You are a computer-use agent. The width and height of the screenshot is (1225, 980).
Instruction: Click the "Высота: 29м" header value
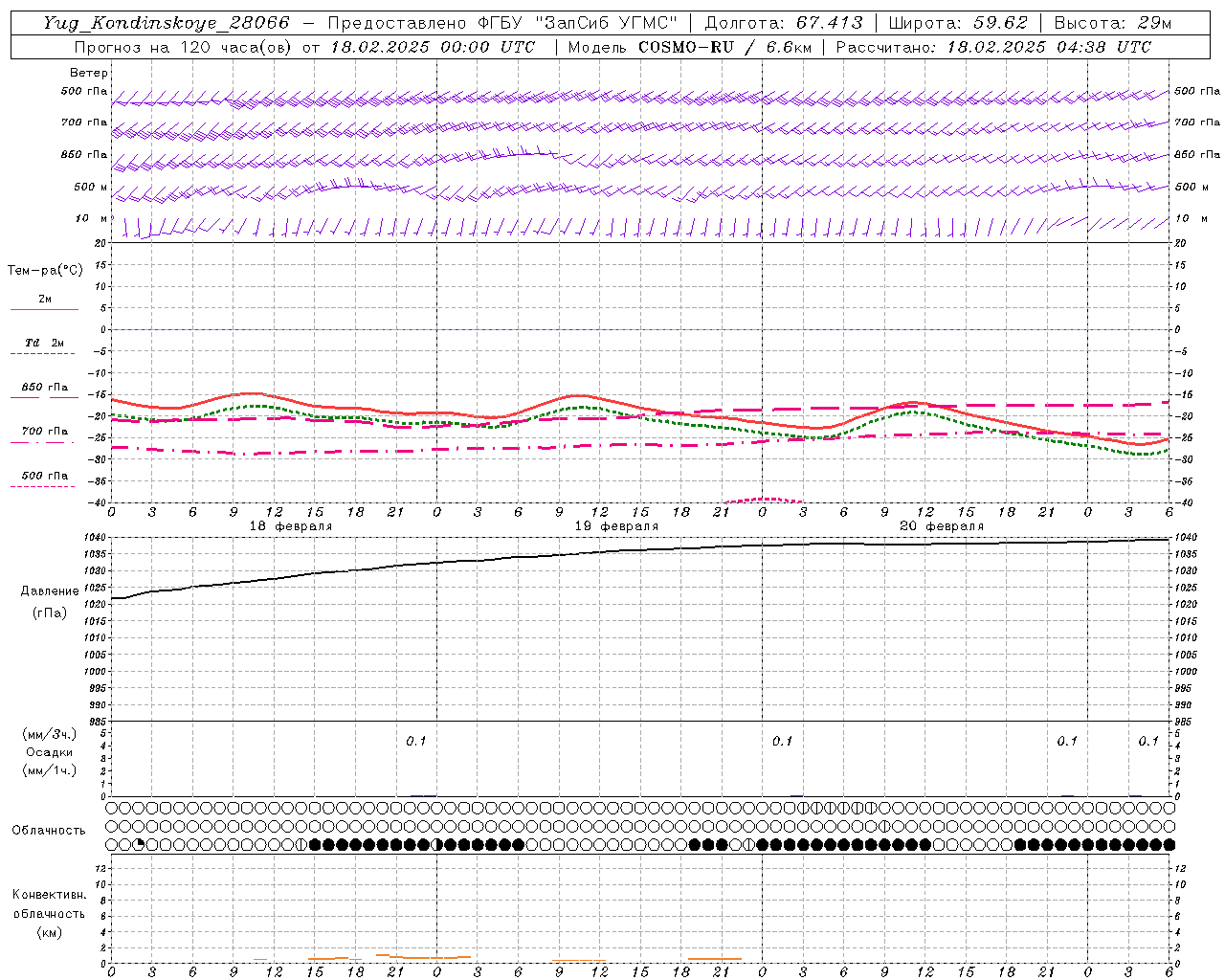click(x=1112, y=23)
